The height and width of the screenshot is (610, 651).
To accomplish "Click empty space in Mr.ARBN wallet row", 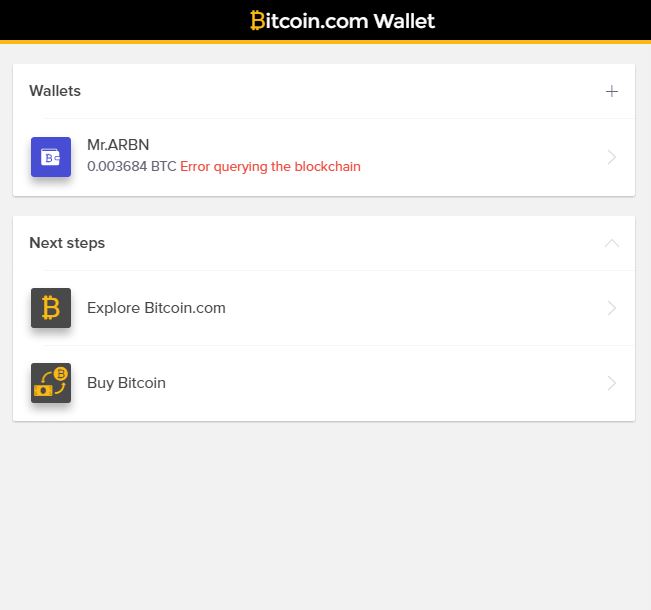I will click(x=477, y=157).
